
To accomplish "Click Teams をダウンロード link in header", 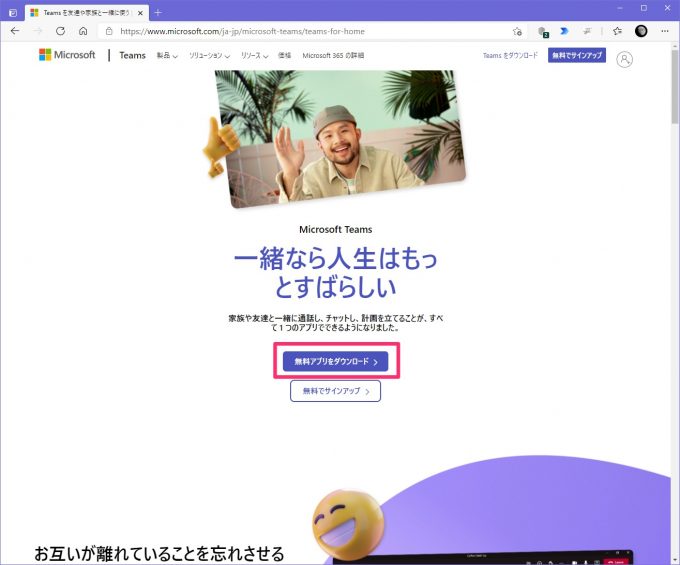I will (x=510, y=56).
